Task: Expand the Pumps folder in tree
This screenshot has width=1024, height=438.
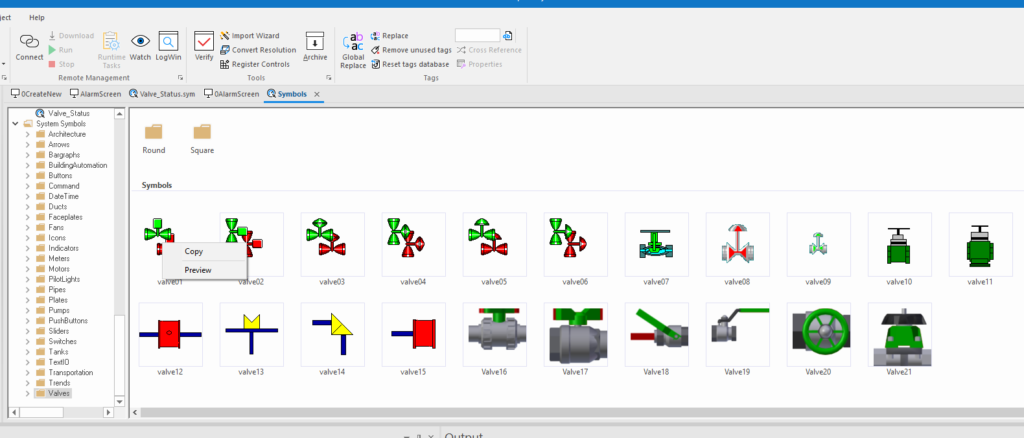Action: click(x=27, y=312)
